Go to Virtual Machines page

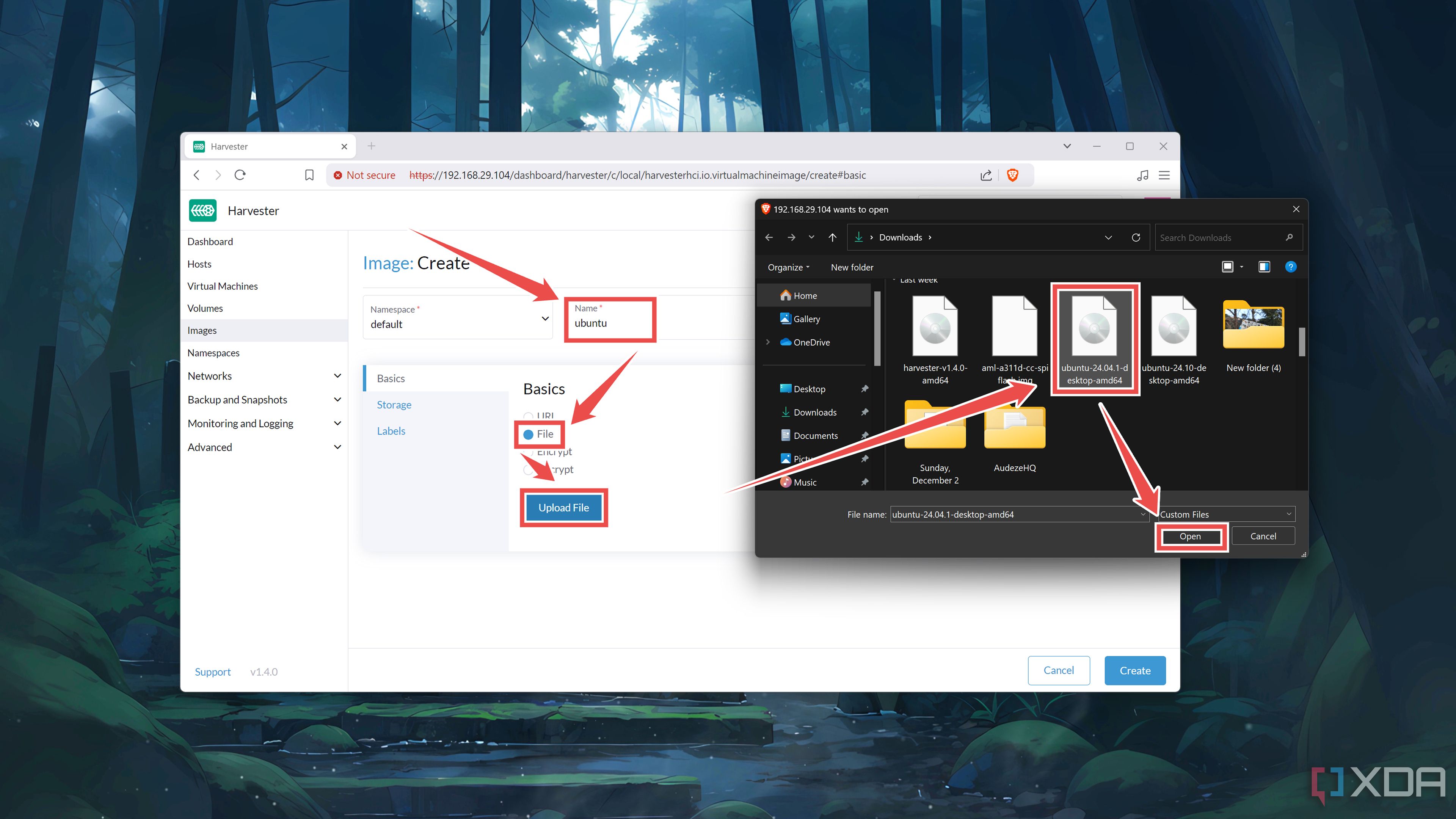223,286
